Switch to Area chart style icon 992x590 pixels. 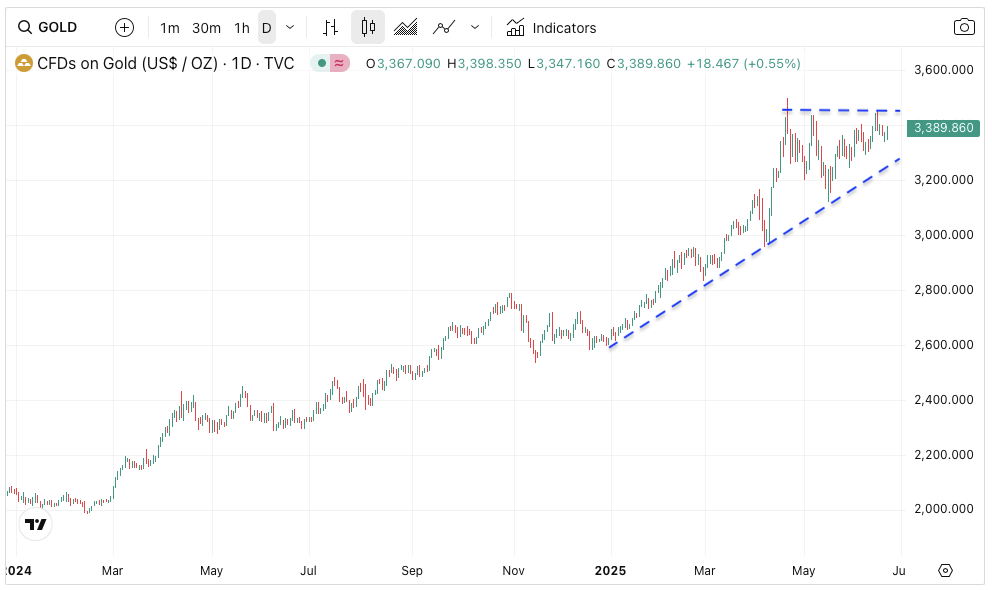(x=406, y=28)
